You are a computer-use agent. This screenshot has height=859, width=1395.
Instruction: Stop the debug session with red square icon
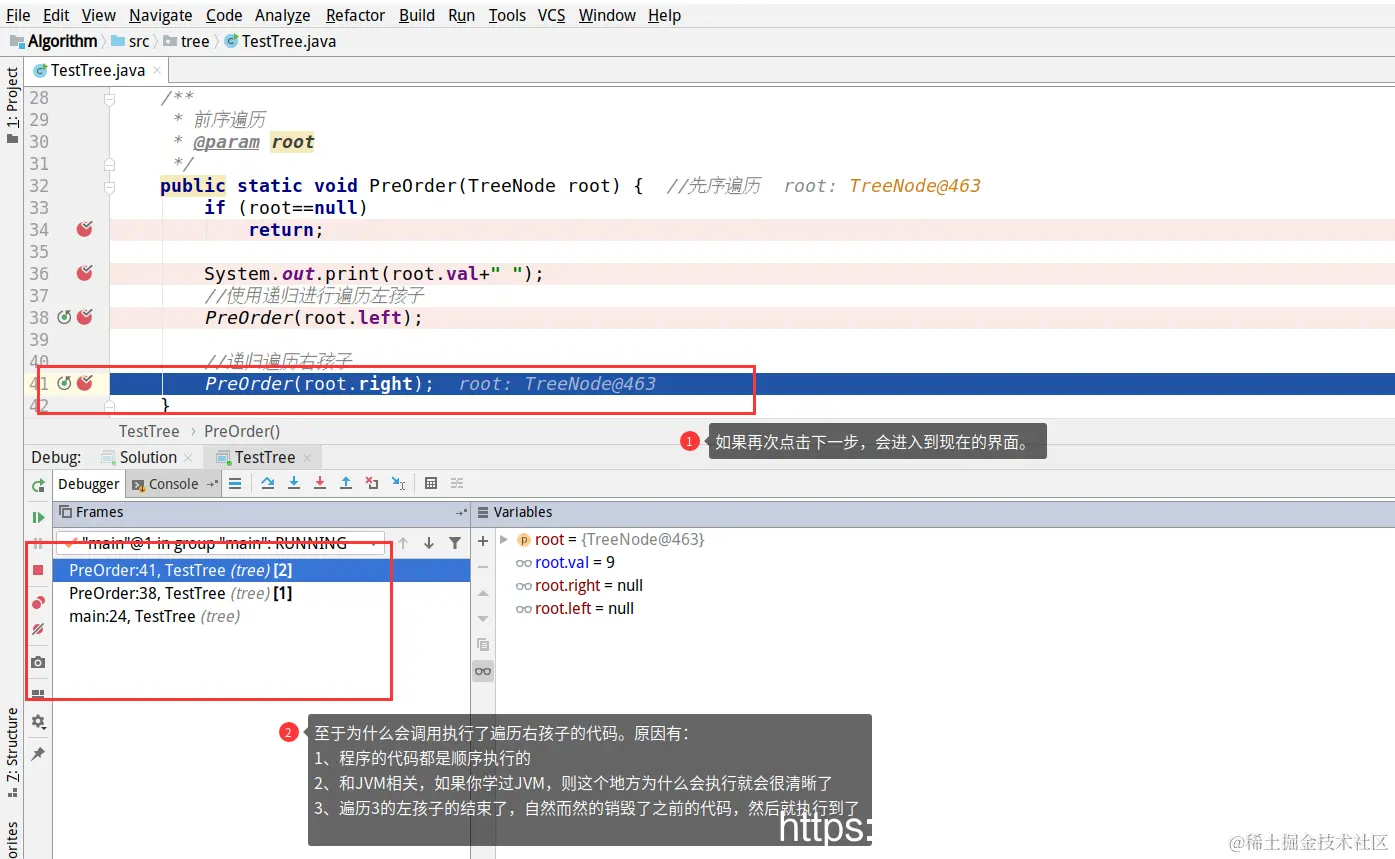[38, 570]
